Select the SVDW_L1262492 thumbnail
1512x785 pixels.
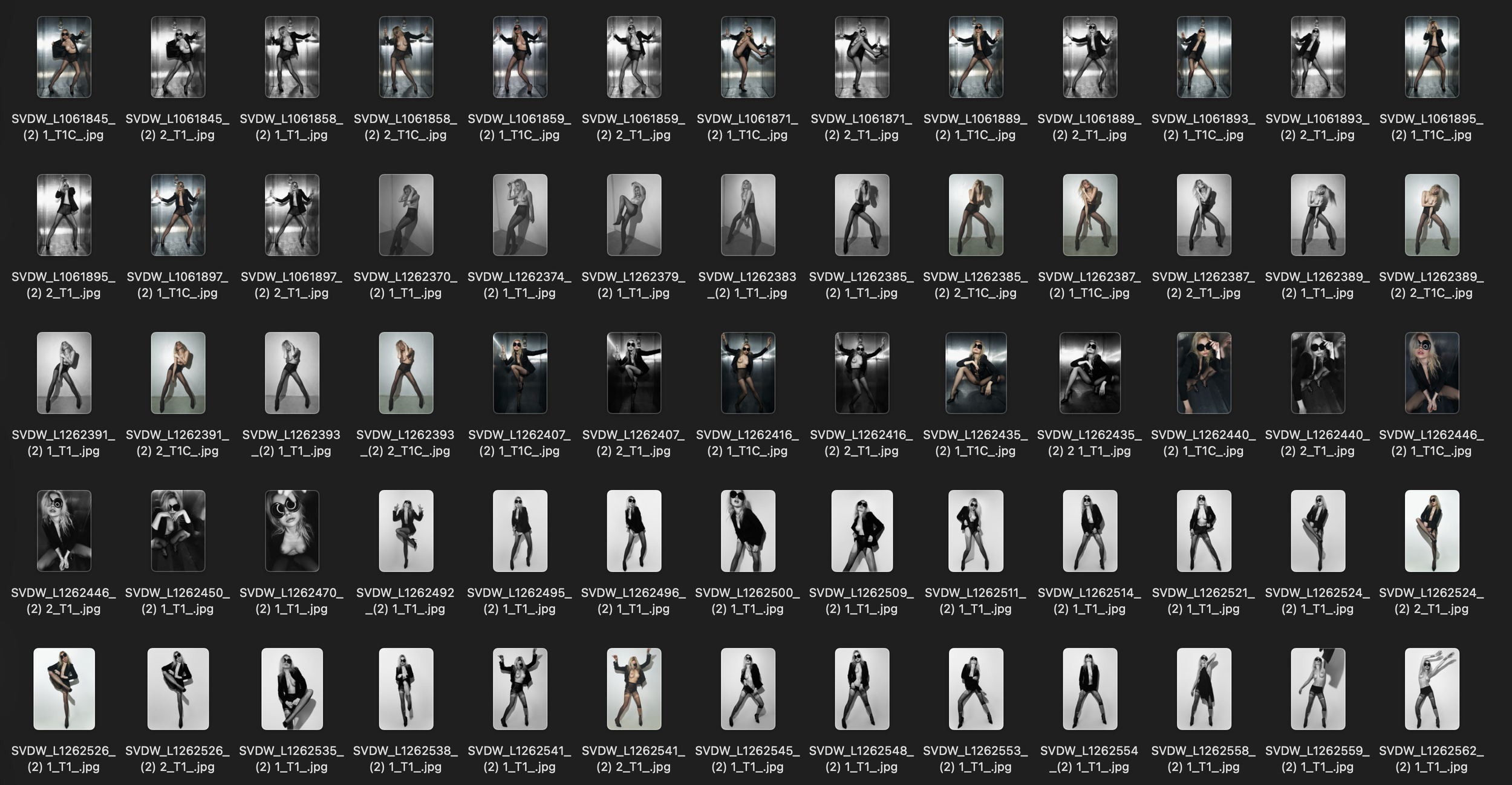point(406,530)
